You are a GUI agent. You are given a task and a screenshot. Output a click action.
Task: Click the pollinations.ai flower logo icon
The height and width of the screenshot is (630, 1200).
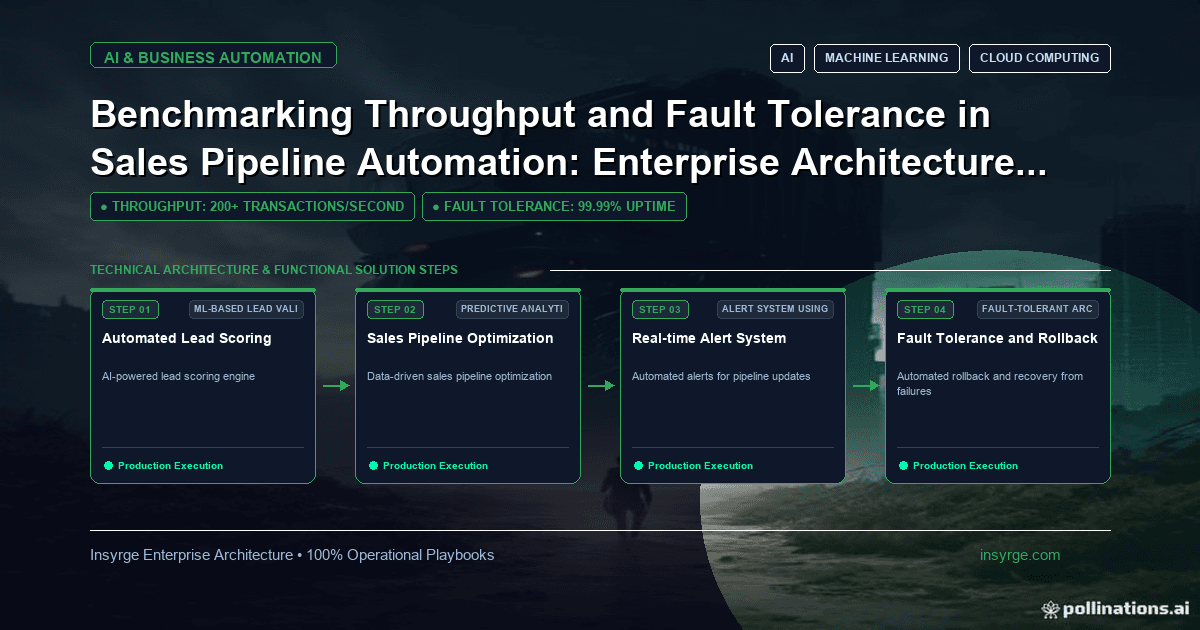1050,608
